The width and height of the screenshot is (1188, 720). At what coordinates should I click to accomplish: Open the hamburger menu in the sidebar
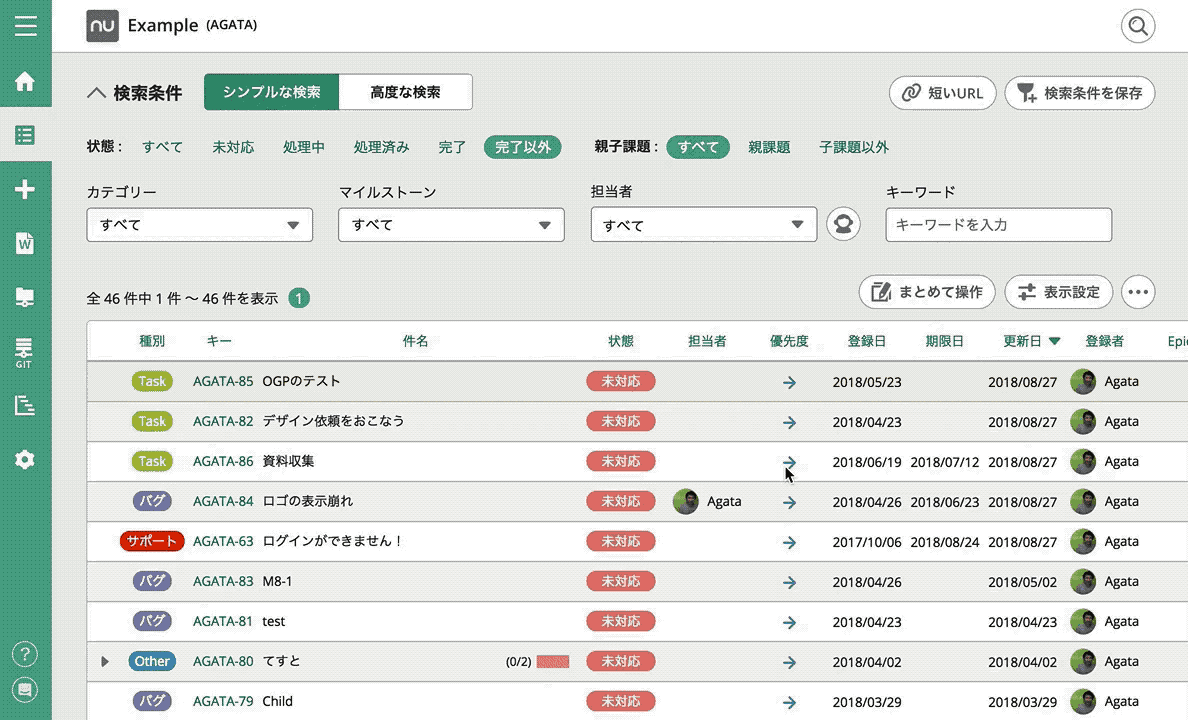[x=25, y=25]
